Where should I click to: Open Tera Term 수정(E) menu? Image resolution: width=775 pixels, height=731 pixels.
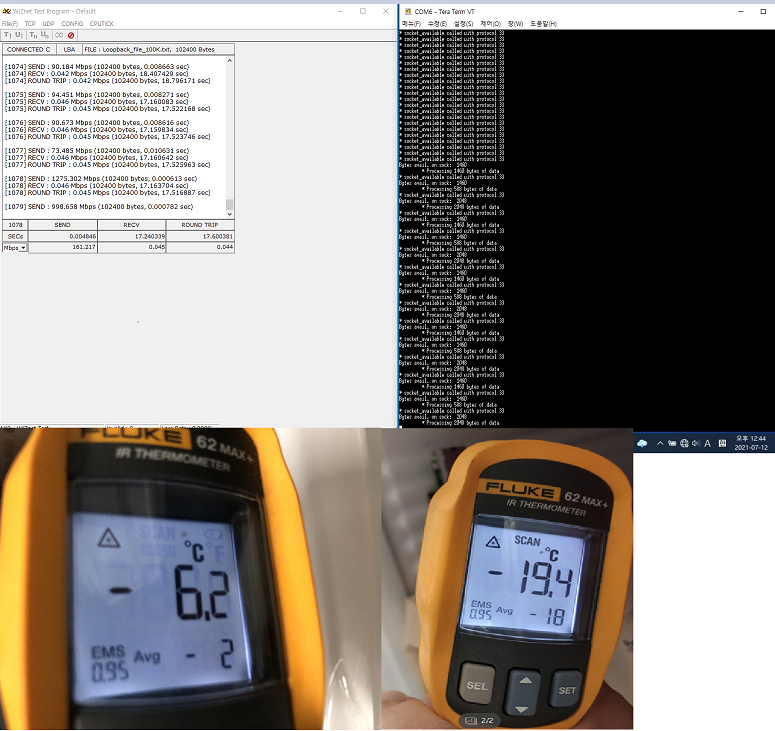pos(437,24)
